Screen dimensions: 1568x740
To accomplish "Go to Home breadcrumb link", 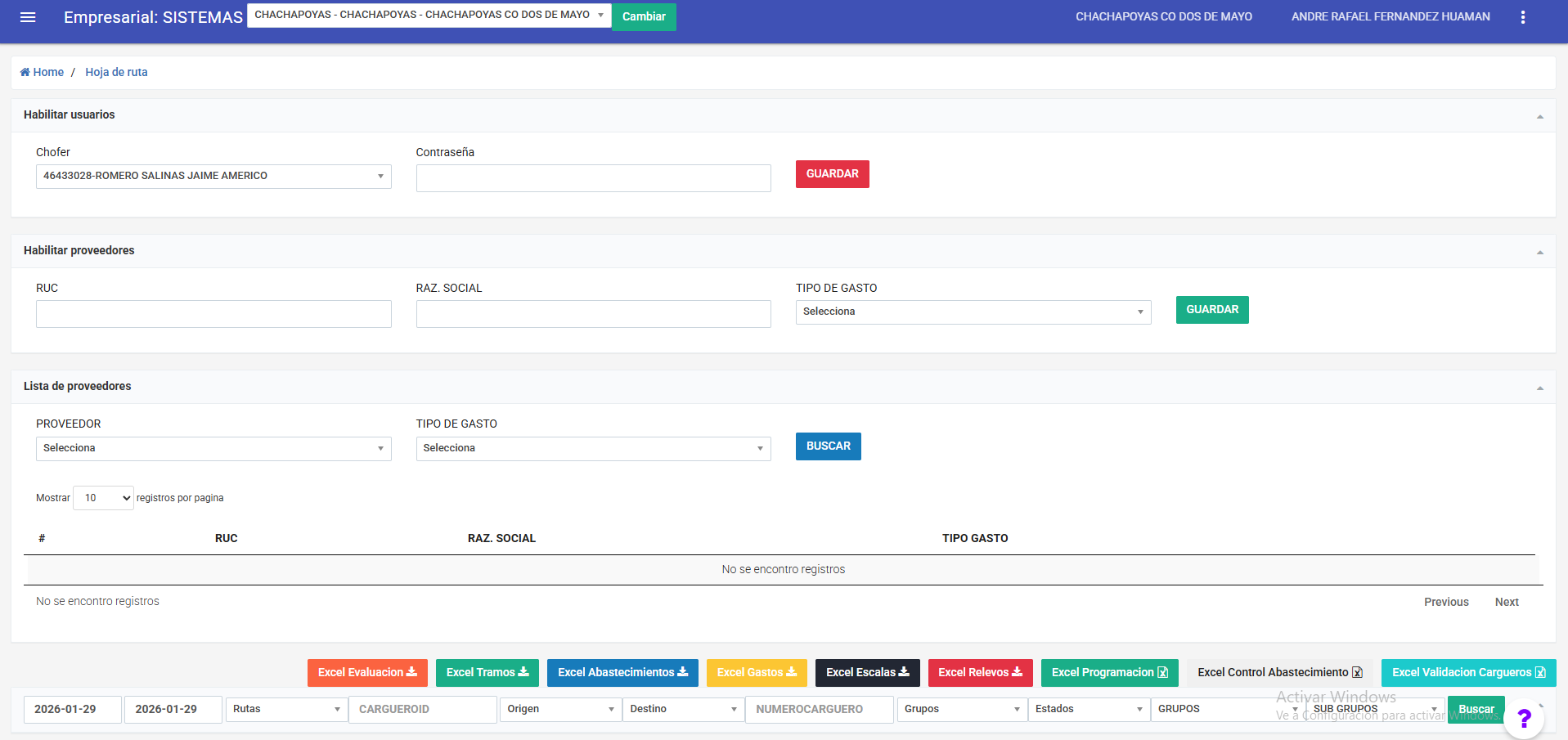I will [43, 72].
